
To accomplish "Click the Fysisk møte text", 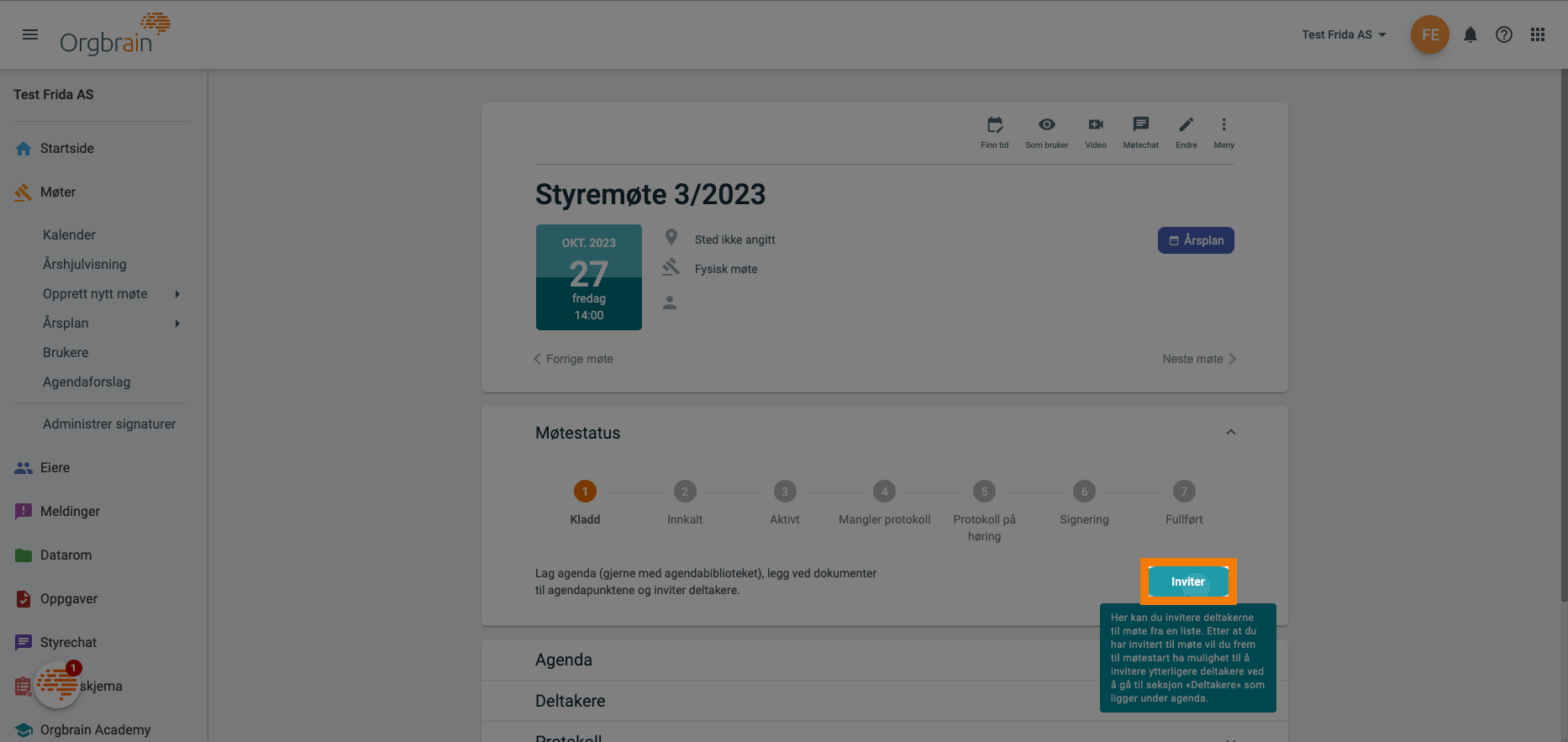I will coord(726,269).
